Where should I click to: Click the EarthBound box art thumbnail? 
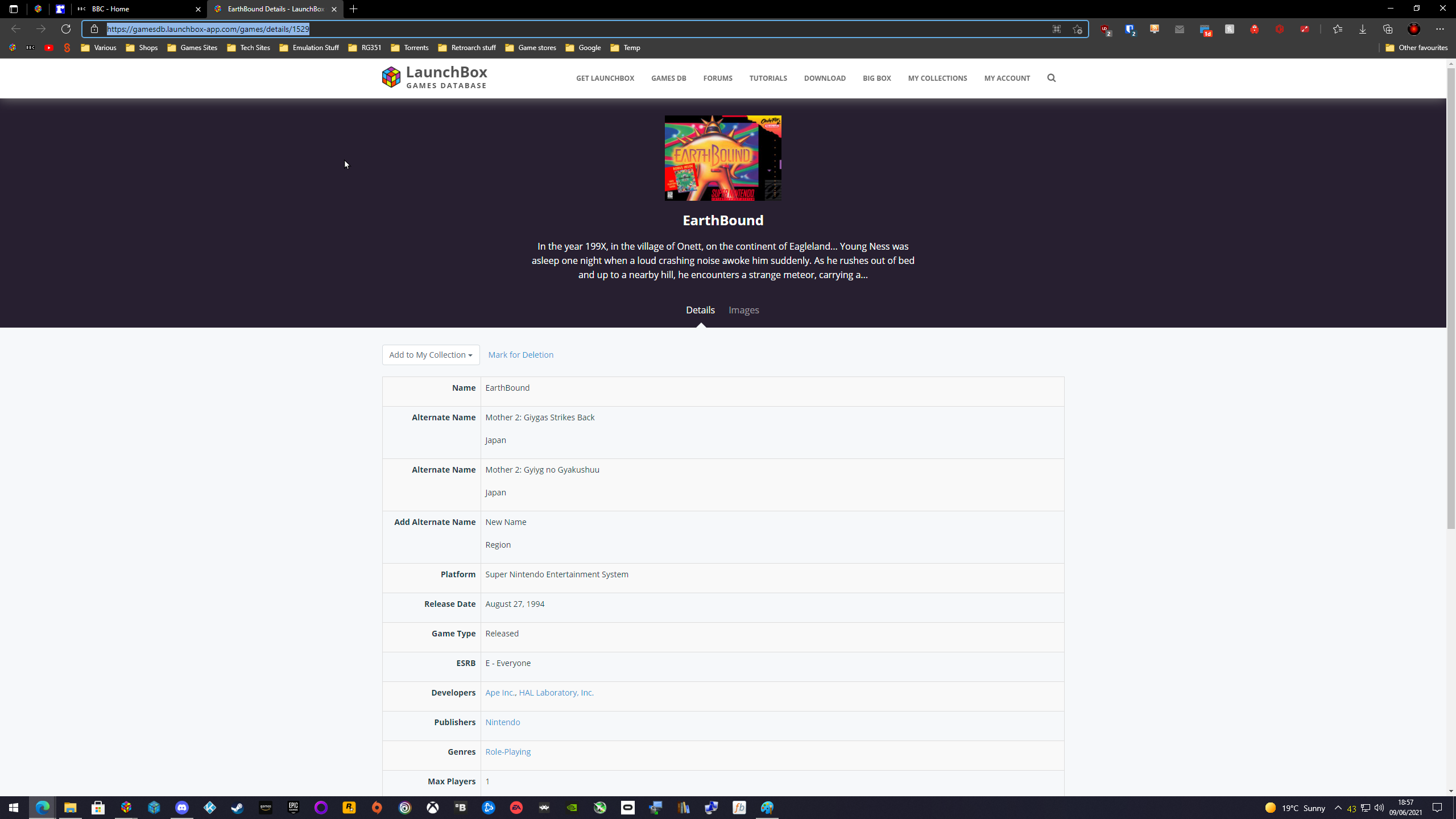tap(723, 158)
